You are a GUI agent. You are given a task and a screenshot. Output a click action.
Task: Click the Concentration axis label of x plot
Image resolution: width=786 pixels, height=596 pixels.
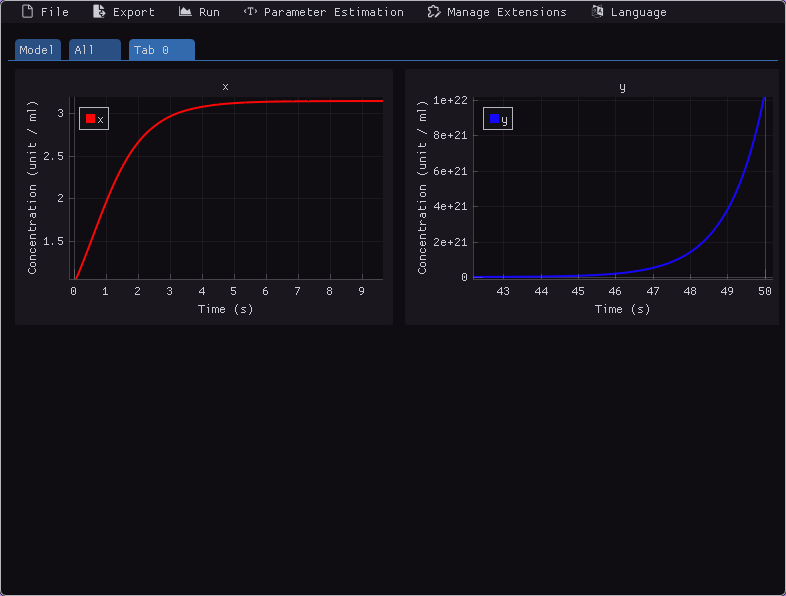coord(32,187)
